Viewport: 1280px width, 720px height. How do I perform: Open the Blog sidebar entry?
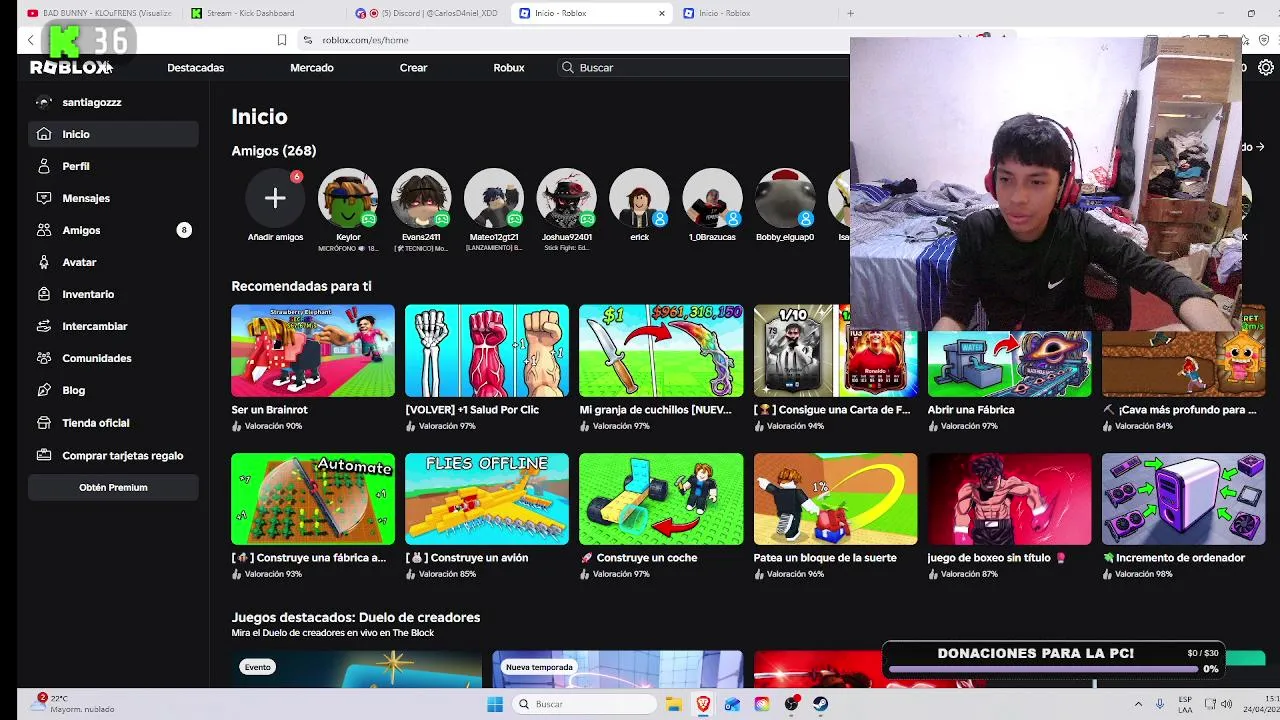[113, 390]
